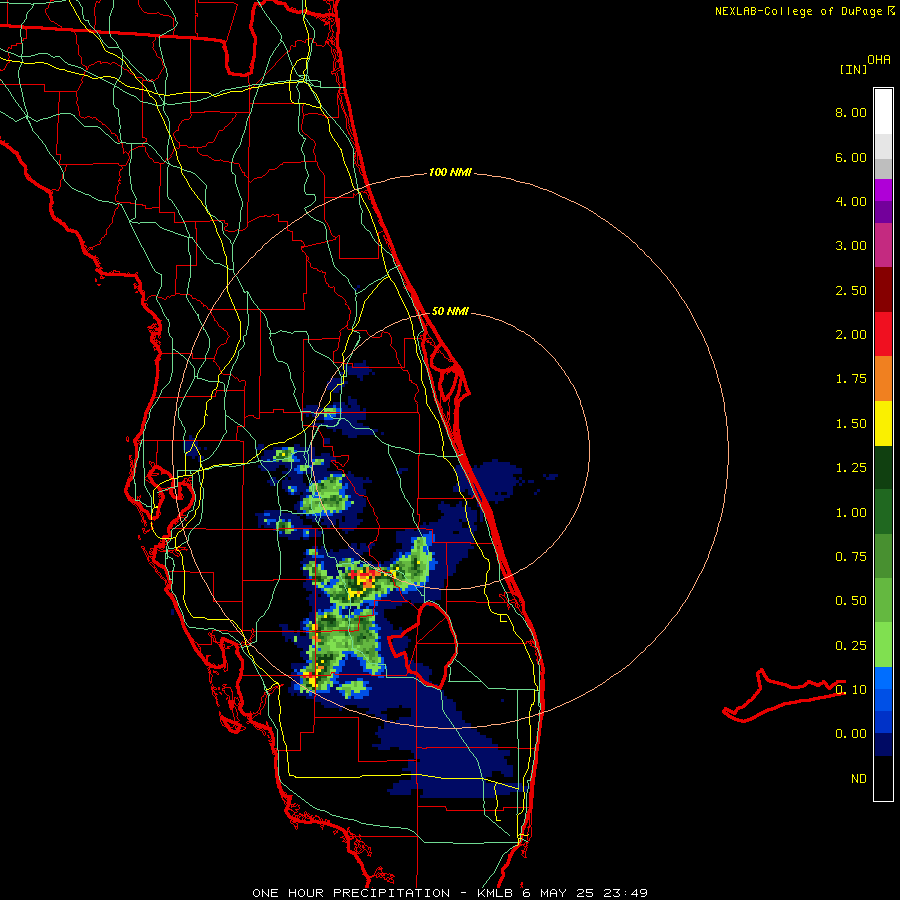Click the light blue 0.10 color swatch
Image resolution: width=900 pixels, height=900 pixels.
[883, 678]
